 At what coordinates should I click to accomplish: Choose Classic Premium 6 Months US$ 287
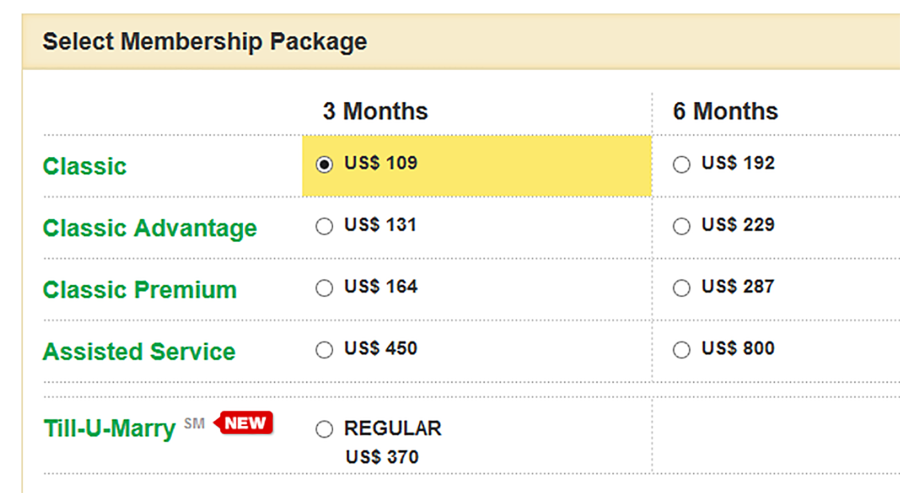pos(681,288)
